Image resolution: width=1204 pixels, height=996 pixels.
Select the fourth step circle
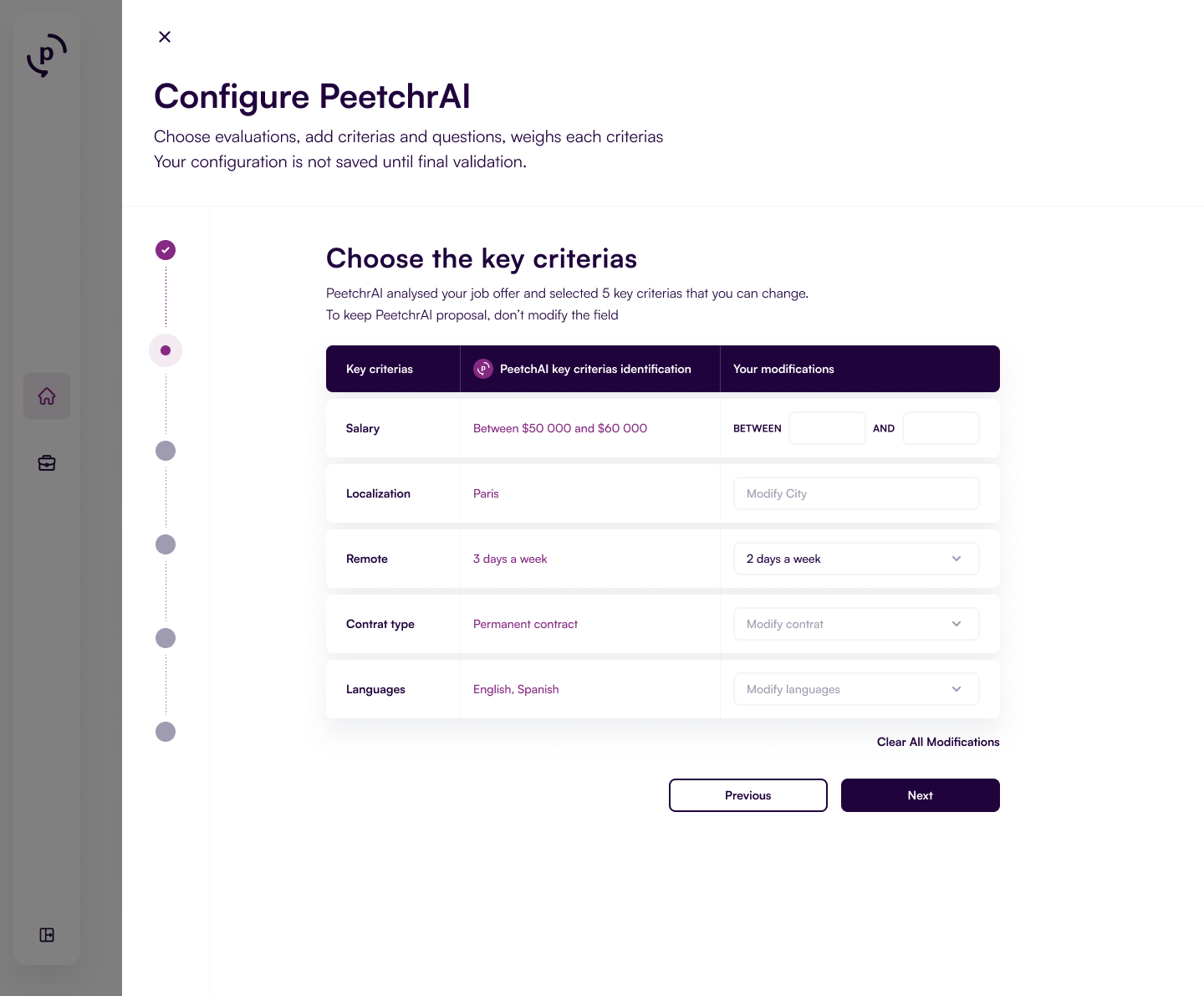click(166, 544)
